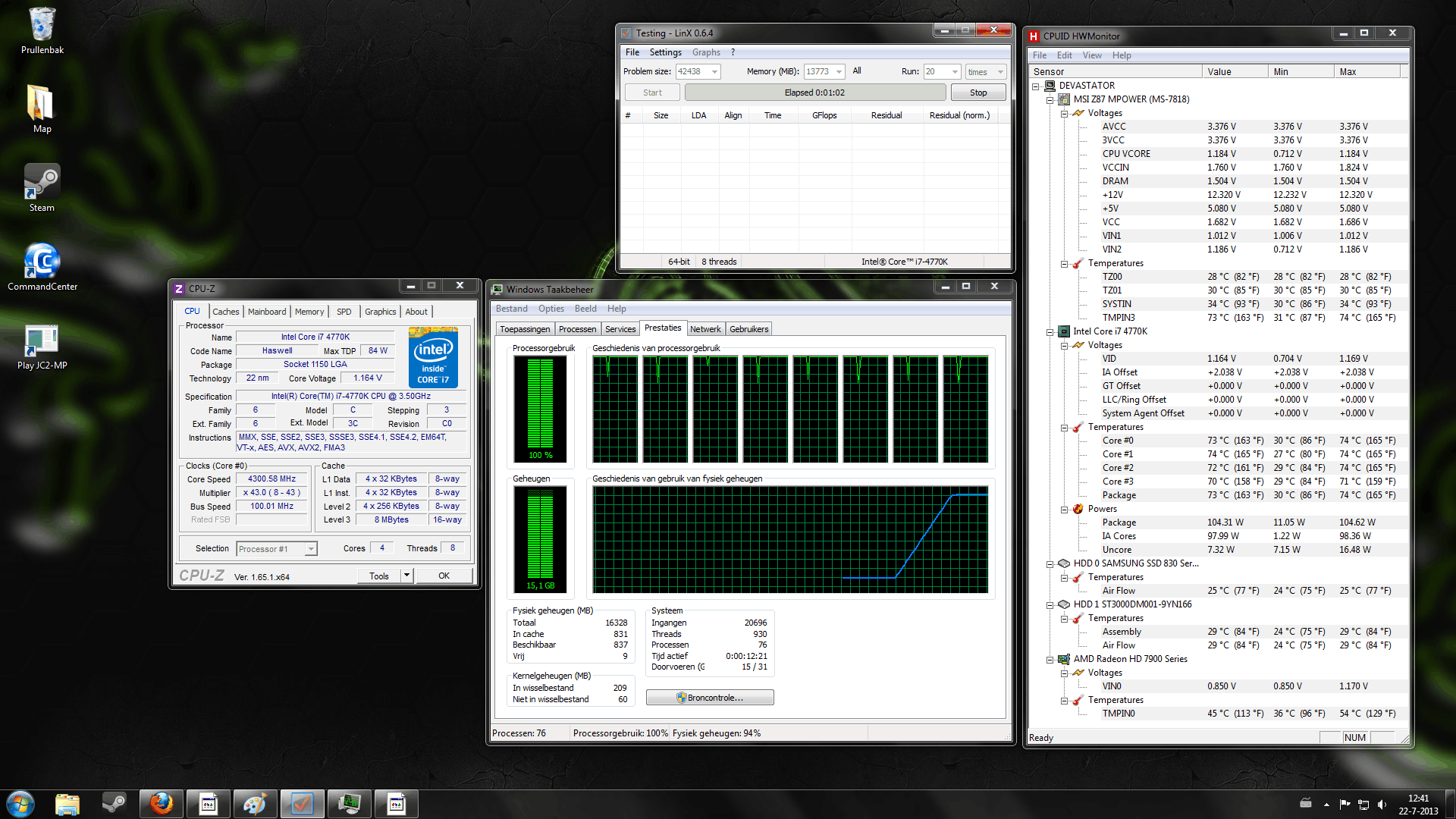Collapse the AMD Radeon HD 7900 Series node
The width and height of the screenshot is (1456, 819).
(x=1050, y=660)
